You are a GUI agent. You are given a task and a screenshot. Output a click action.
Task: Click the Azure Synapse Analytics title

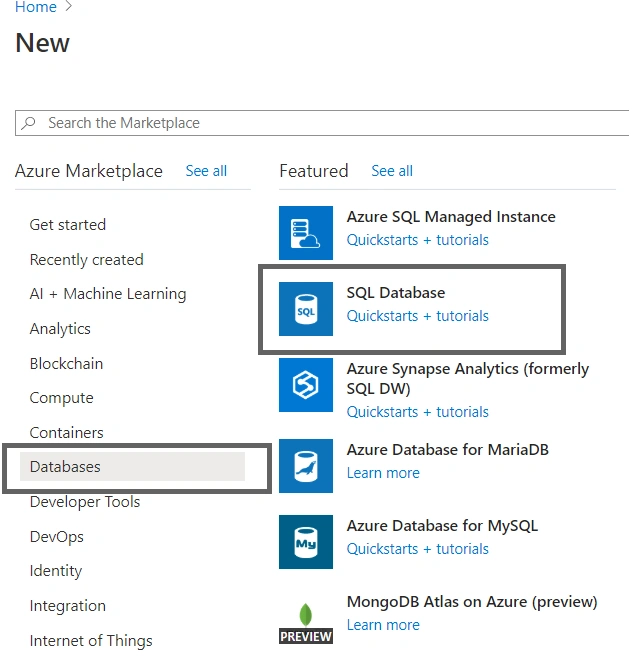468,378
